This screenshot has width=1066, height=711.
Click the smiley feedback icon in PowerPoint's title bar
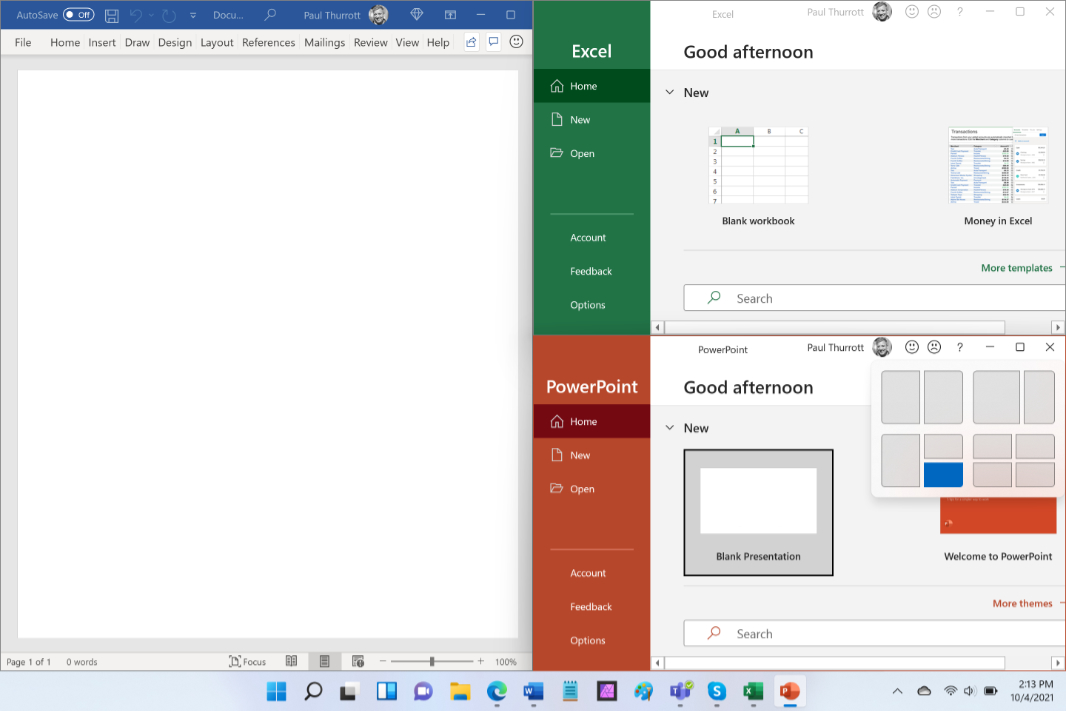pos(911,347)
